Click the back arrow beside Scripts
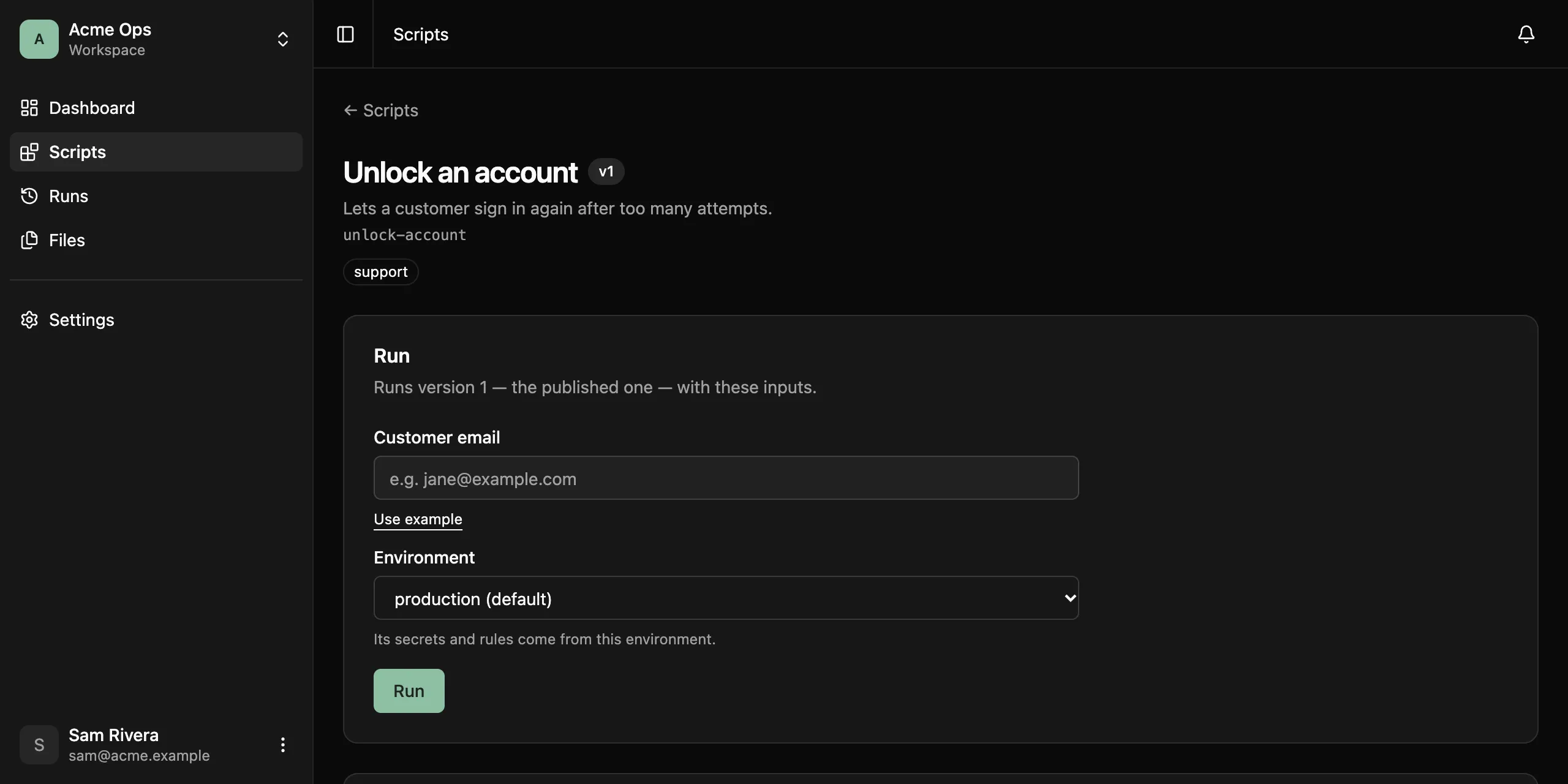The width and height of the screenshot is (1568, 784). (350, 110)
